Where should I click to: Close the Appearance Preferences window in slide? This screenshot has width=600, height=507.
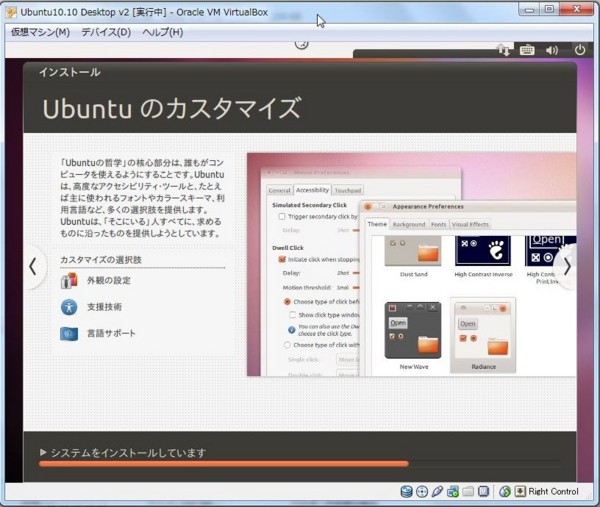(368, 207)
